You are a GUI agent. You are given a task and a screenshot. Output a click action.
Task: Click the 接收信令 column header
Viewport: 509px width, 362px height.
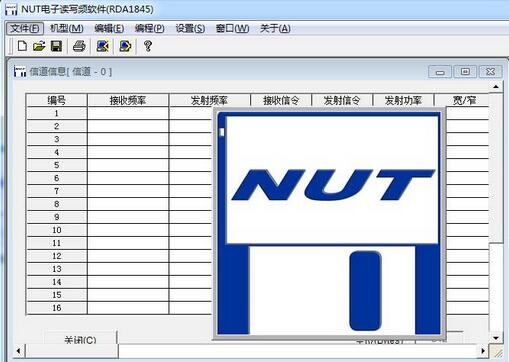tap(281, 100)
